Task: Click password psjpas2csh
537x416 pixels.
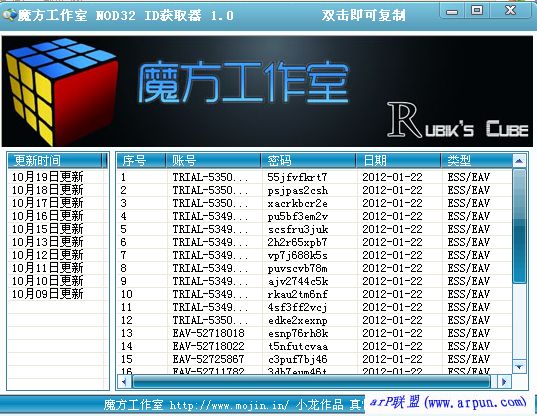Action: point(298,190)
